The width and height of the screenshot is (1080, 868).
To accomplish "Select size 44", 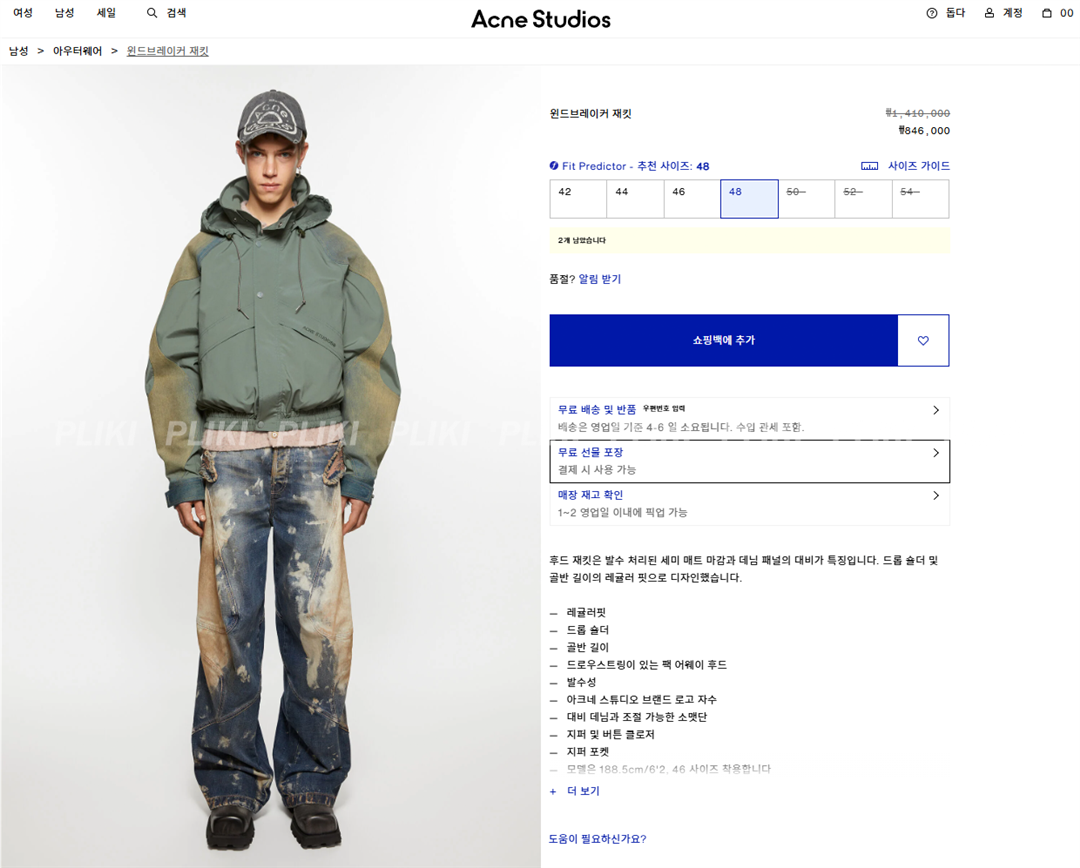I will pyautogui.click(x=635, y=199).
